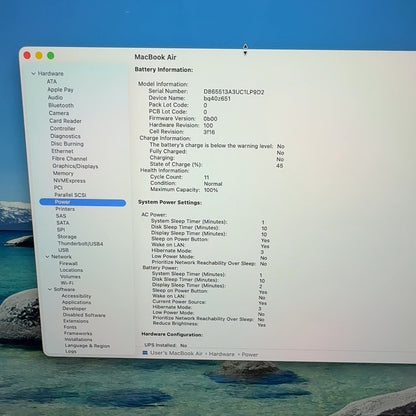Collapse the Hardware tree section
The height and width of the screenshot is (416, 416).
tap(33, 74)
